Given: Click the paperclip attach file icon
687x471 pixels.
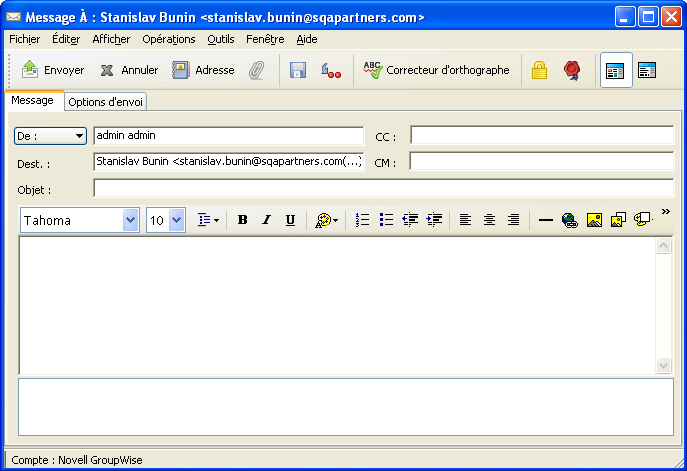Looking at the screenshot, I should [x=257, y=71].
